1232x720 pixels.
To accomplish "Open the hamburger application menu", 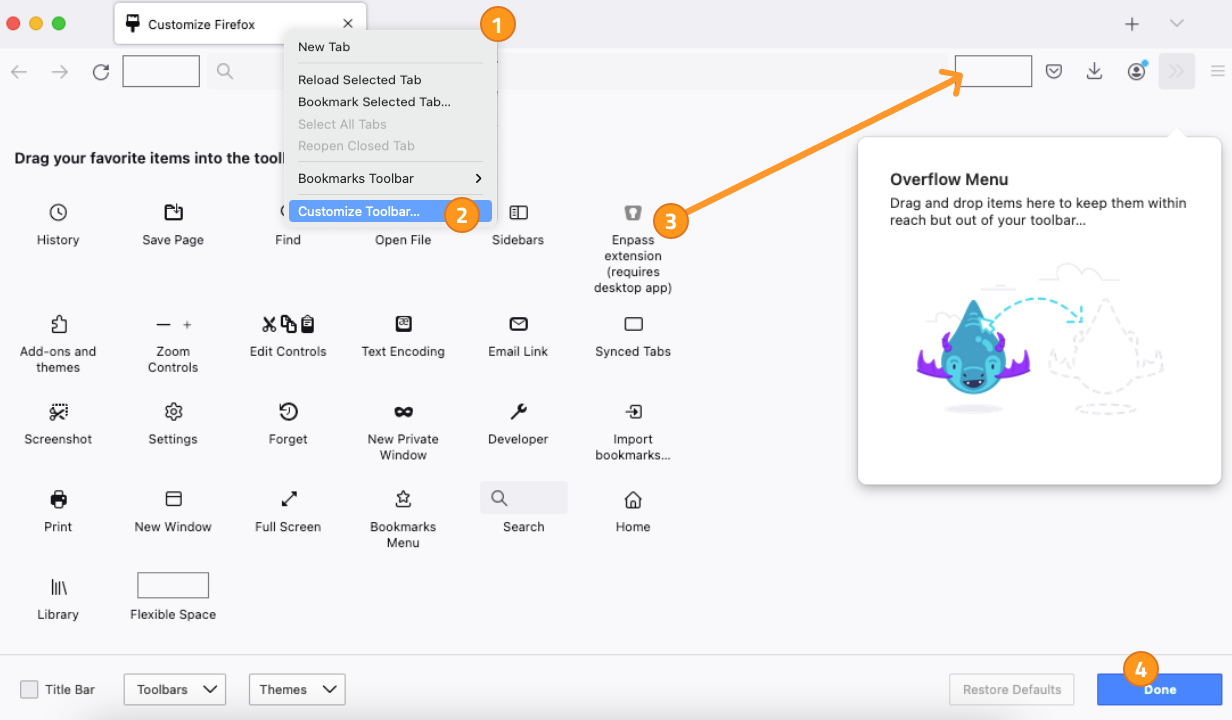I will [1218, 71].
